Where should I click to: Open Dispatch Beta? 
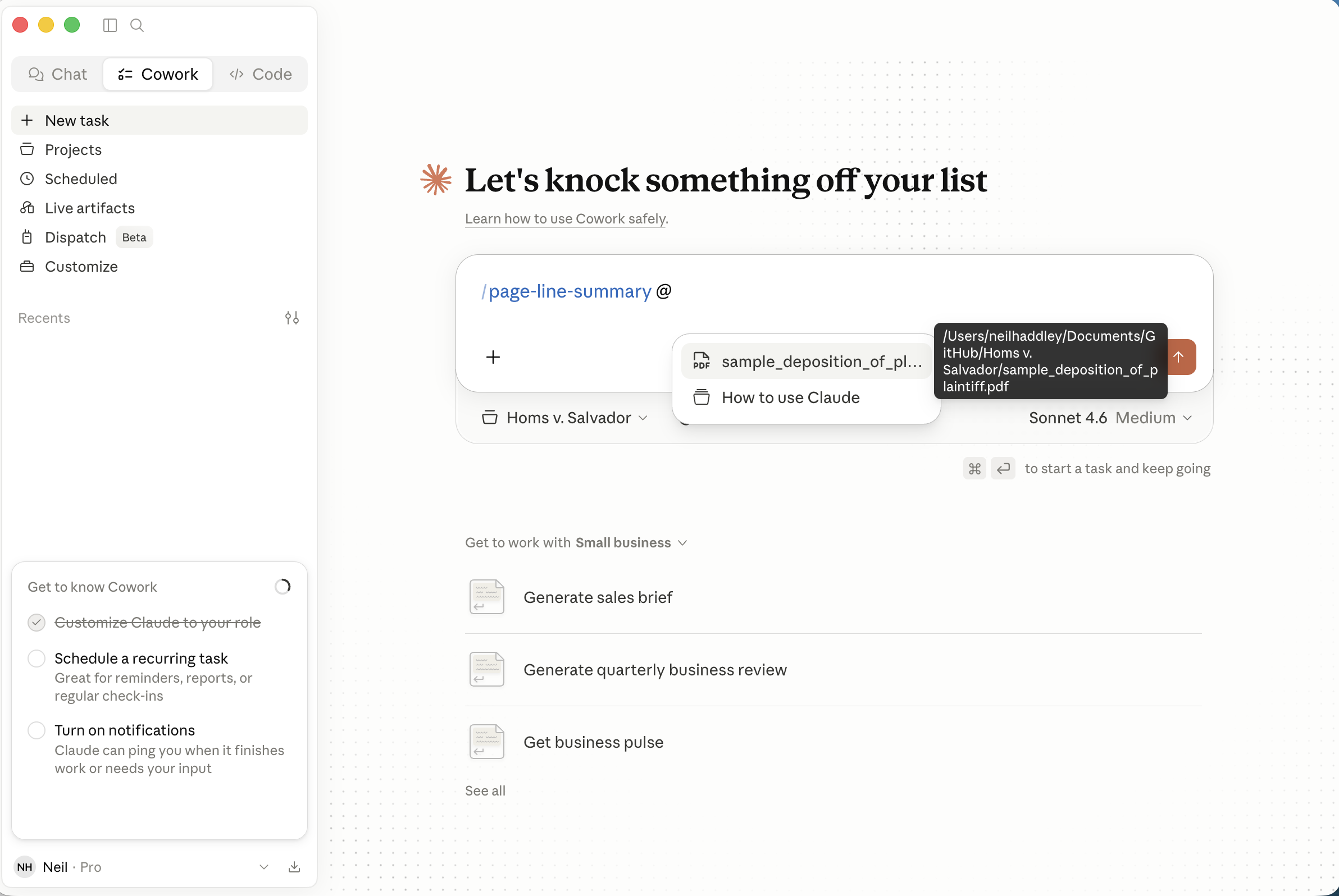tap(160, 237)
